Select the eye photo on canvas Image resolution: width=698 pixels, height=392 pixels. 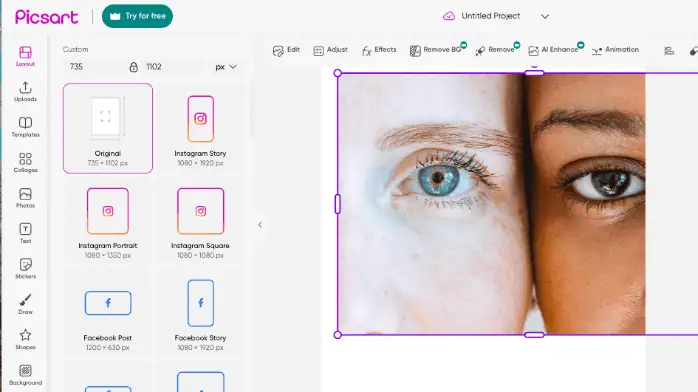(x=491, y=204)
